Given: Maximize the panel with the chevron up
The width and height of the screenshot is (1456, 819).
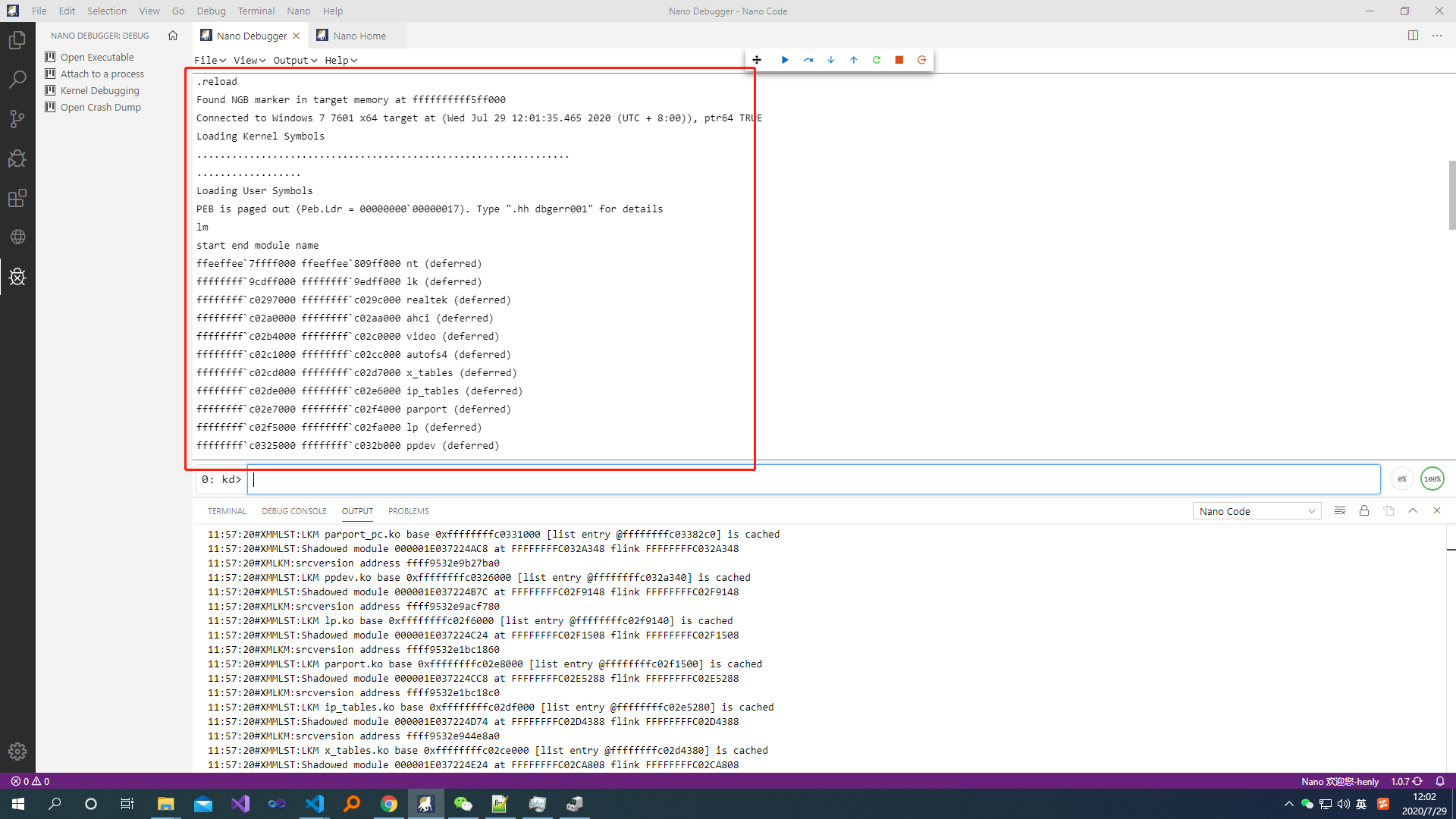Looking at the screenshot, I should [x=1413, y=511].
